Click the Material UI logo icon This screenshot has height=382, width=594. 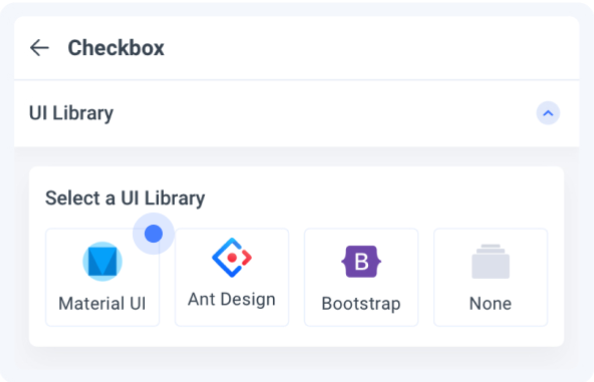click(x=102, y=261)
